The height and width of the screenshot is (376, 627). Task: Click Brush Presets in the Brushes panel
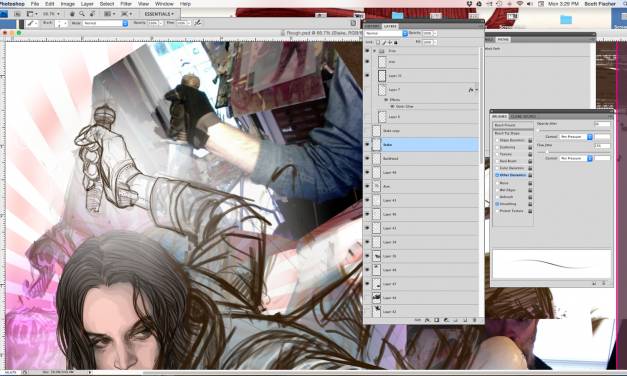505,126
